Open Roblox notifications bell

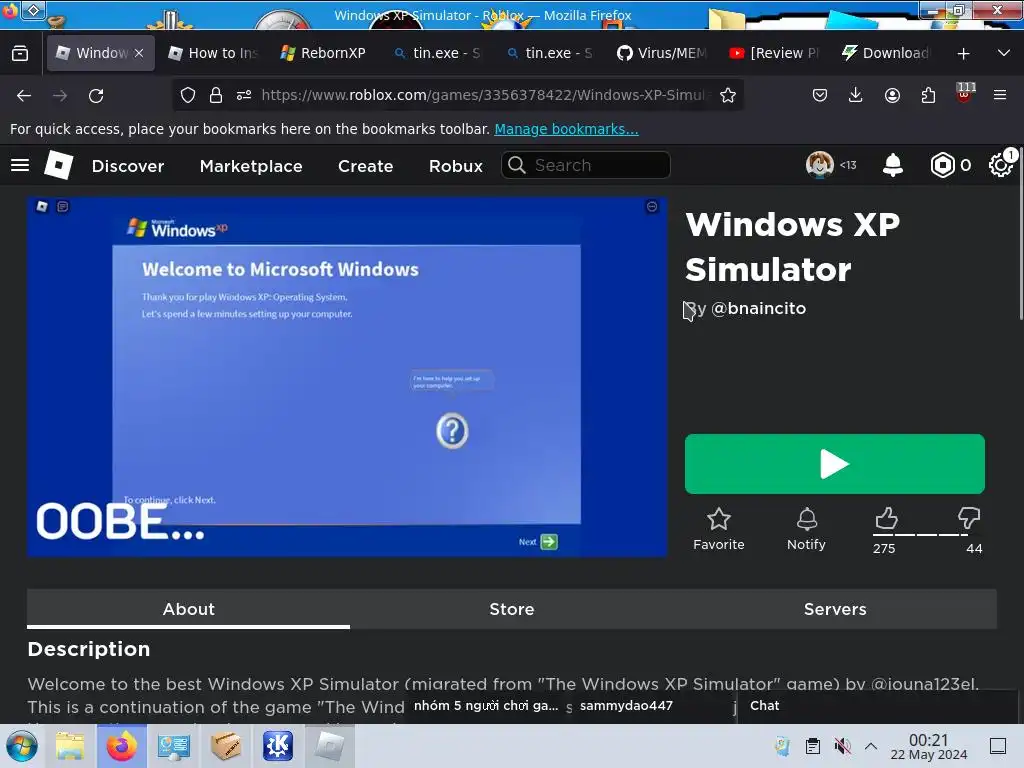pyautogui.click(x=893, y=165)
